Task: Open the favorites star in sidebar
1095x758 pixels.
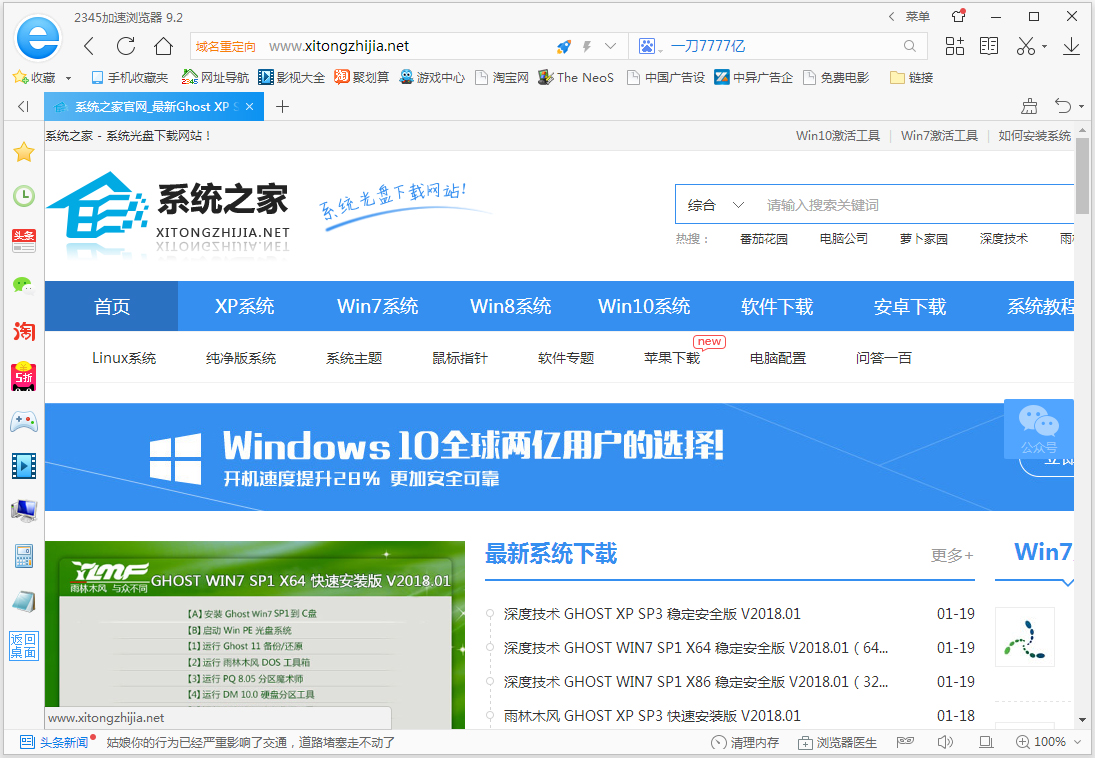Action: (x=24, y=152)
